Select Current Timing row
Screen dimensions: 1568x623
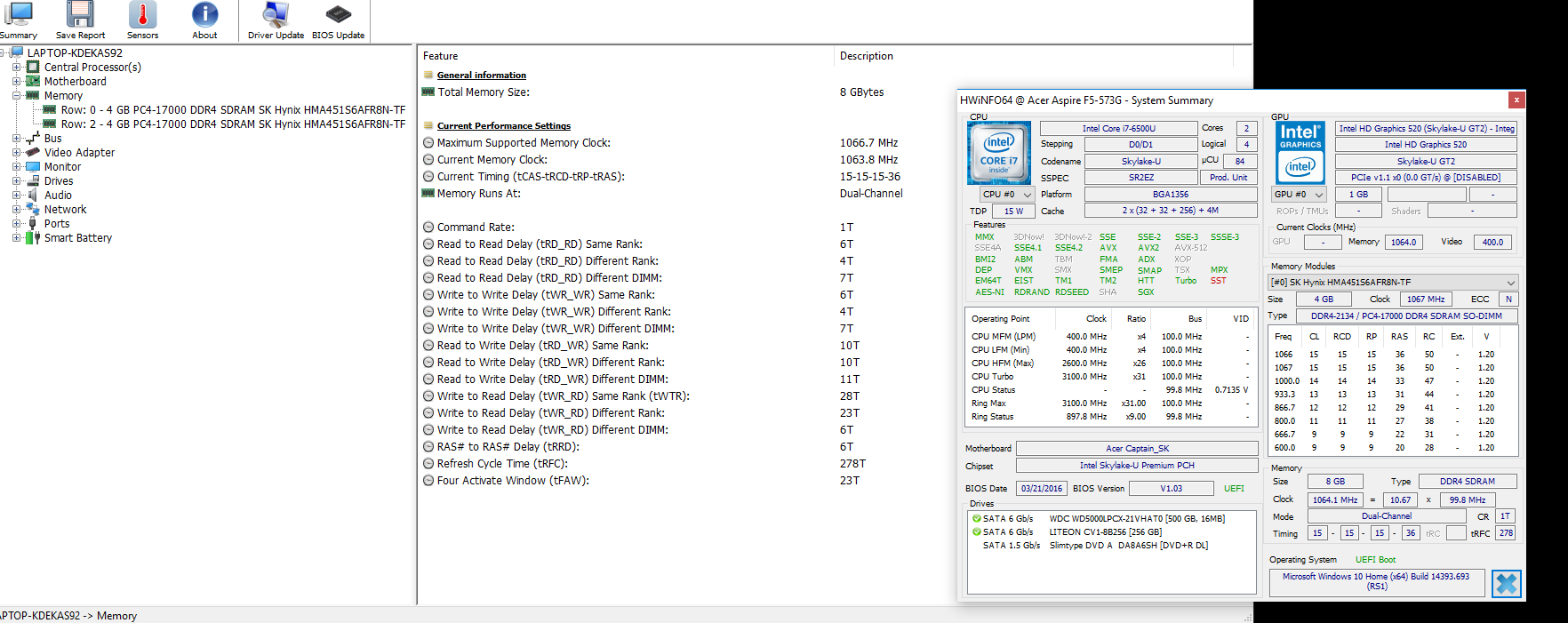531,177
